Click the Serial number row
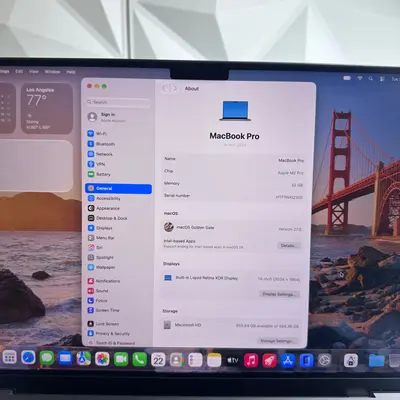Screen dimensions: 400x400 point(233,196)
